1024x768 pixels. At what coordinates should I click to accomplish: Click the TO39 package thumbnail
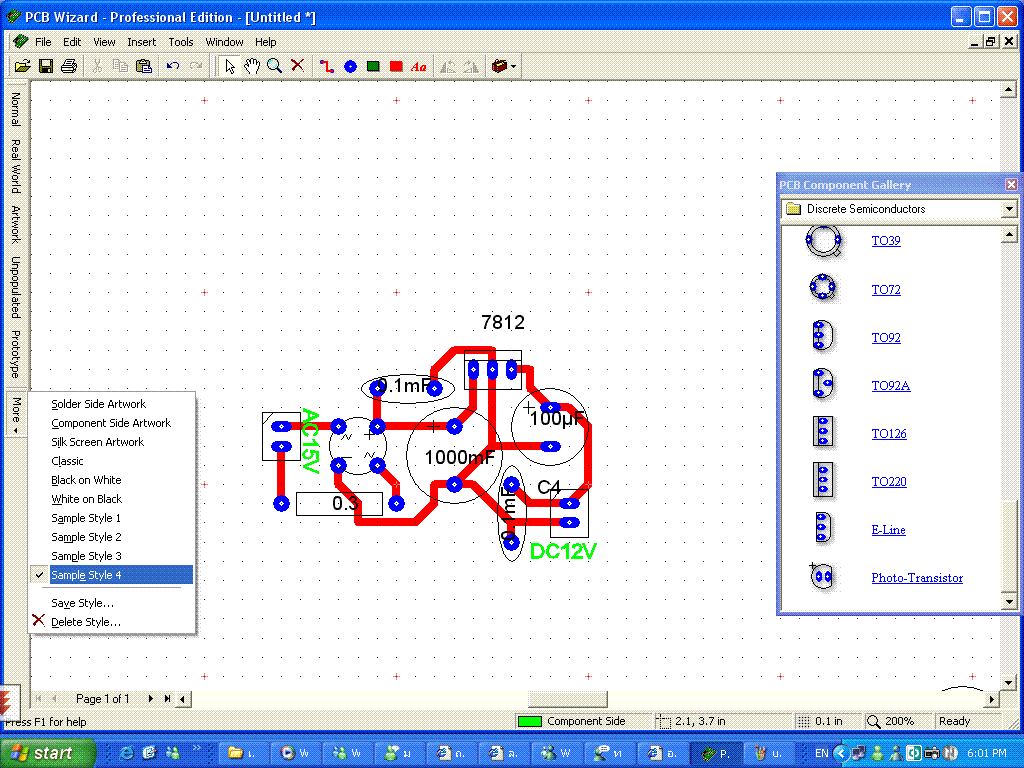(x=824, y=241)
